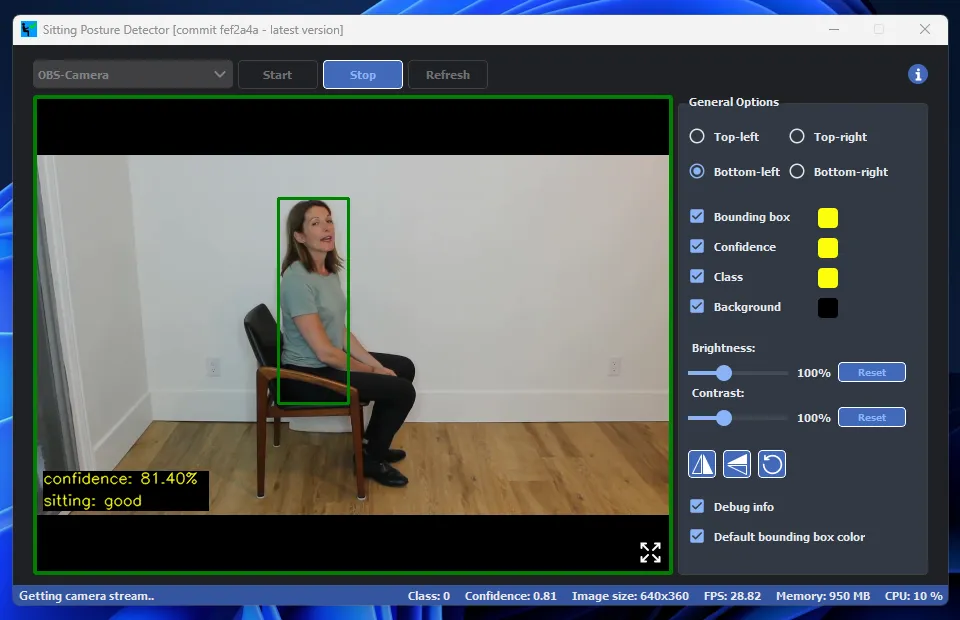The height and width of the screenshot is (620, 960).
Task: Click 'Memory: 950 MB' status entry
Action: (823, 596)
